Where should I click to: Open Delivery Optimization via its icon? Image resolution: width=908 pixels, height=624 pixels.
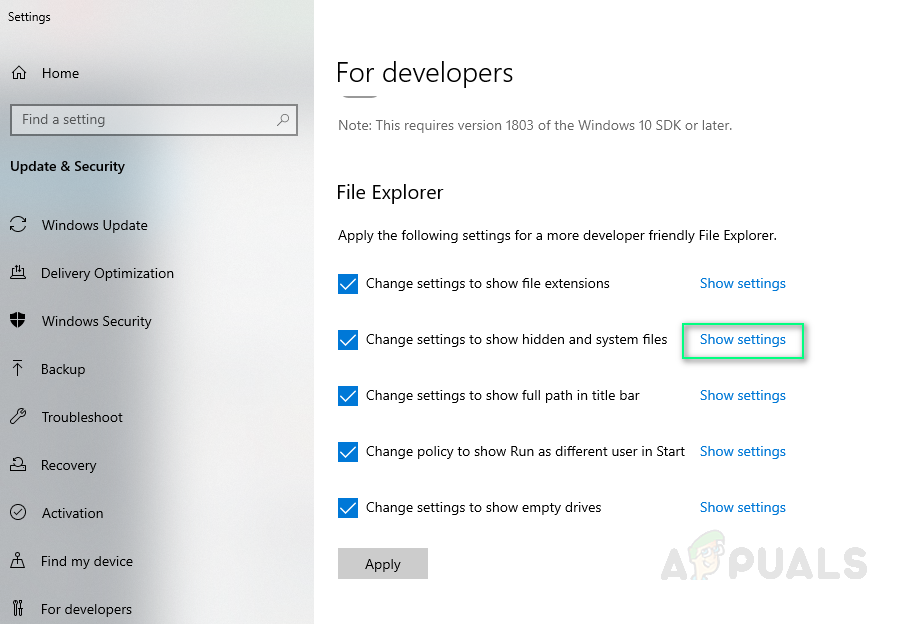point(19,273)
